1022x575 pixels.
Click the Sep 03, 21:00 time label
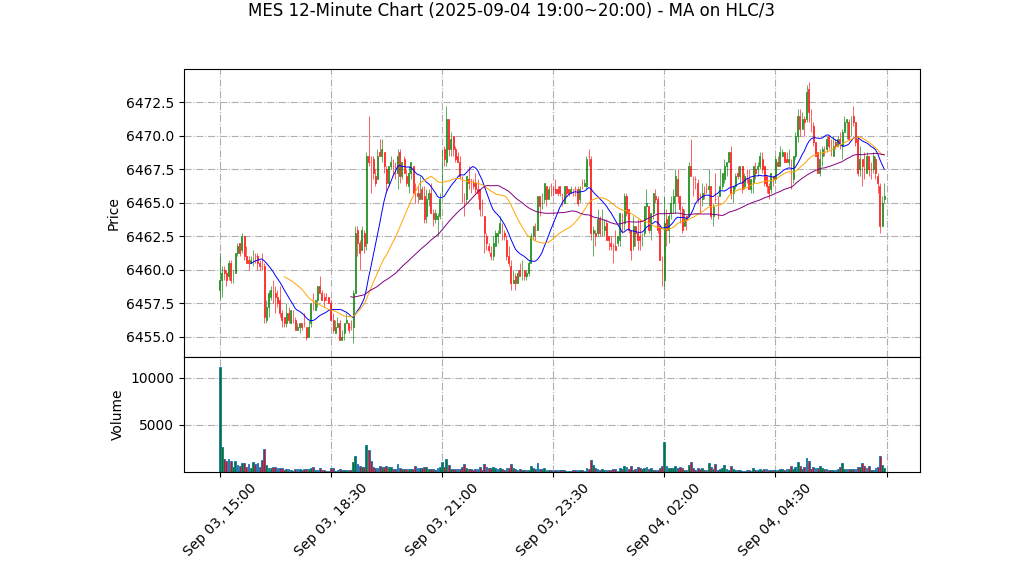[x=441, y=520]
